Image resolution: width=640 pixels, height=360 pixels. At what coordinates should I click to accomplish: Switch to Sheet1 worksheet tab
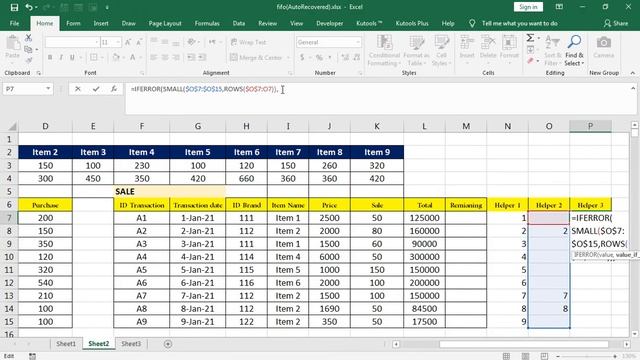point(66,344)
